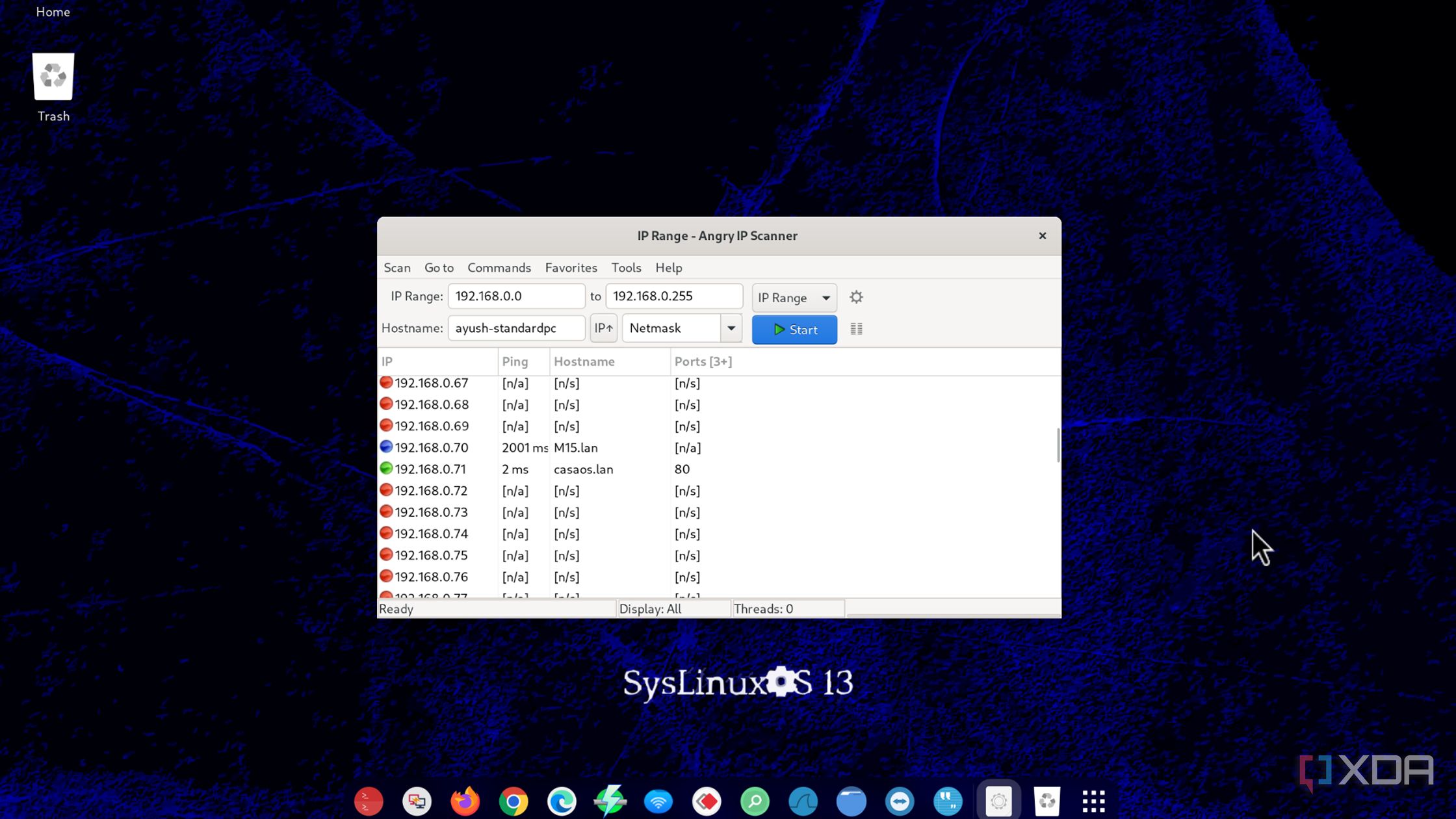
Task: Select the 192.168.0.71 casaos.lan row
Action: point(718,469)
